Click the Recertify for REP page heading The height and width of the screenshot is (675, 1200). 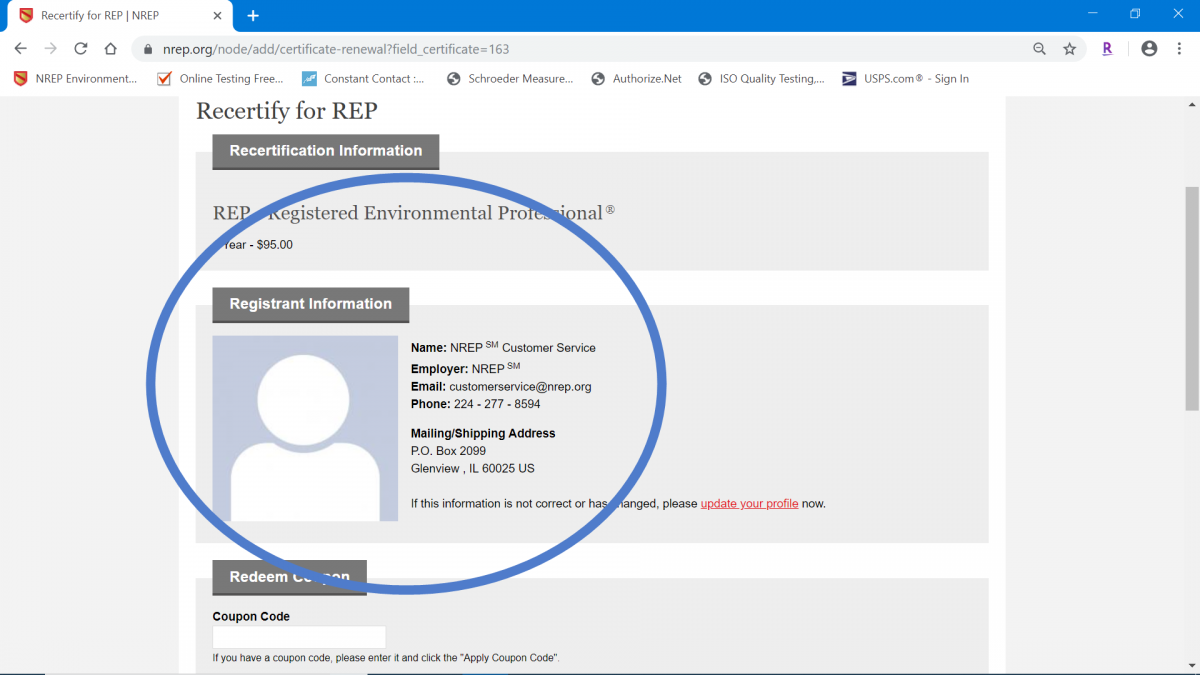(x=287, y=111)
